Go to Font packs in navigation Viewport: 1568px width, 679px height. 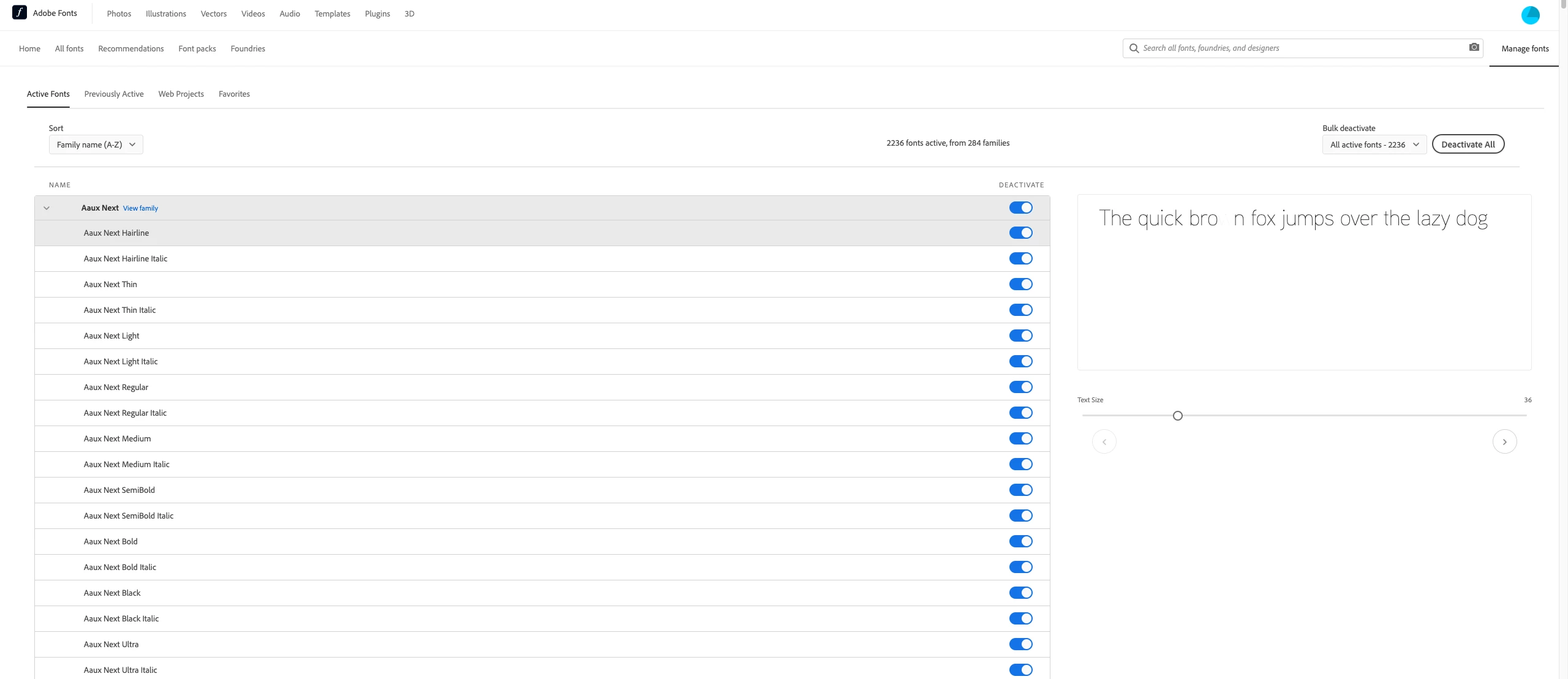coord(197,48)
